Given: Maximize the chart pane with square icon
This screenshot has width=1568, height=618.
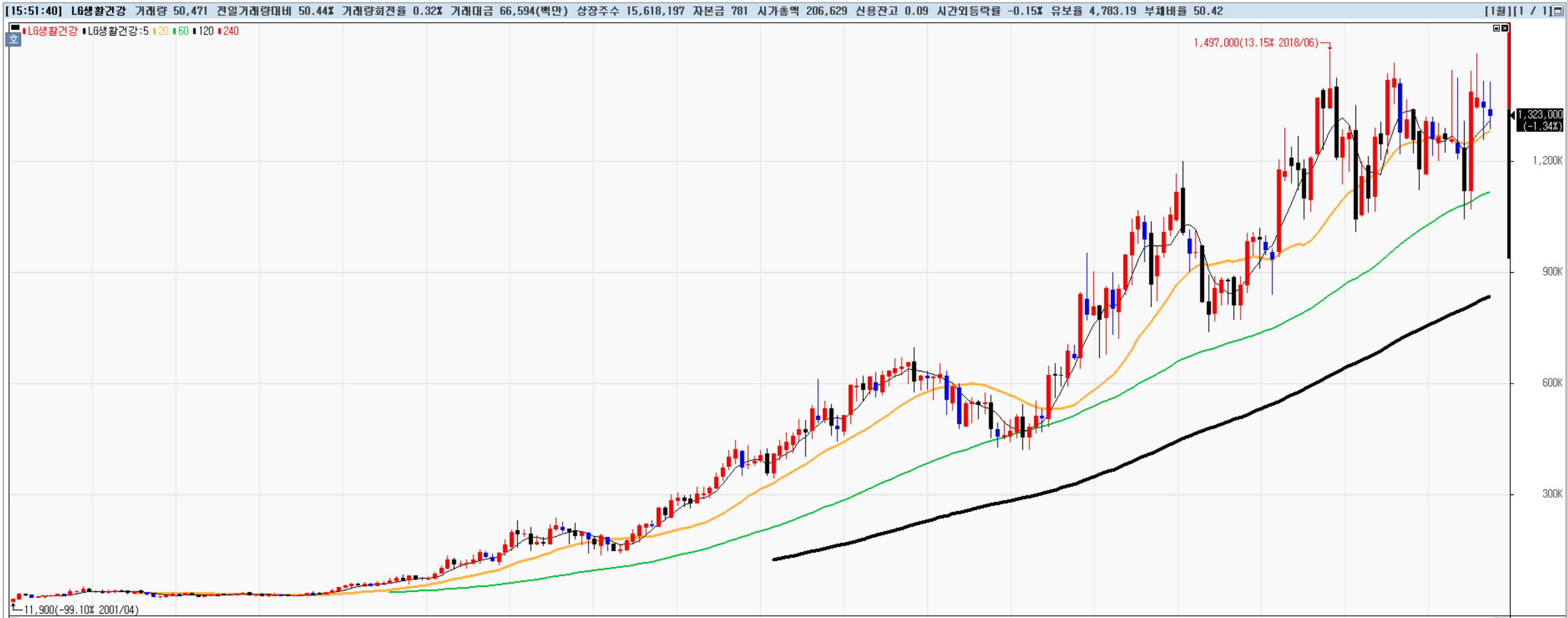Looking at the screenshot, I should pos(1497,28).
